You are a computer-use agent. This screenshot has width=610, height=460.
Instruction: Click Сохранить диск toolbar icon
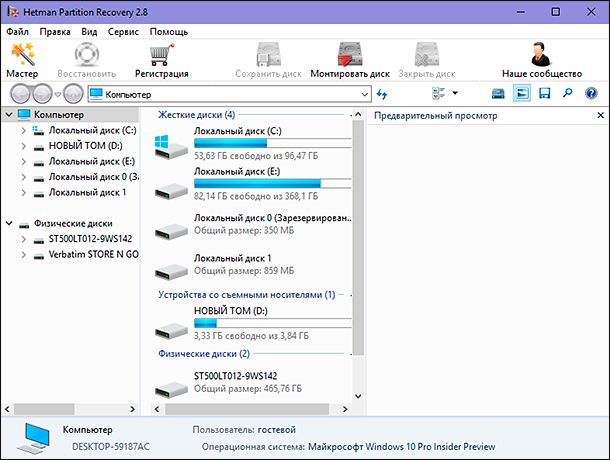click(268, 54)
